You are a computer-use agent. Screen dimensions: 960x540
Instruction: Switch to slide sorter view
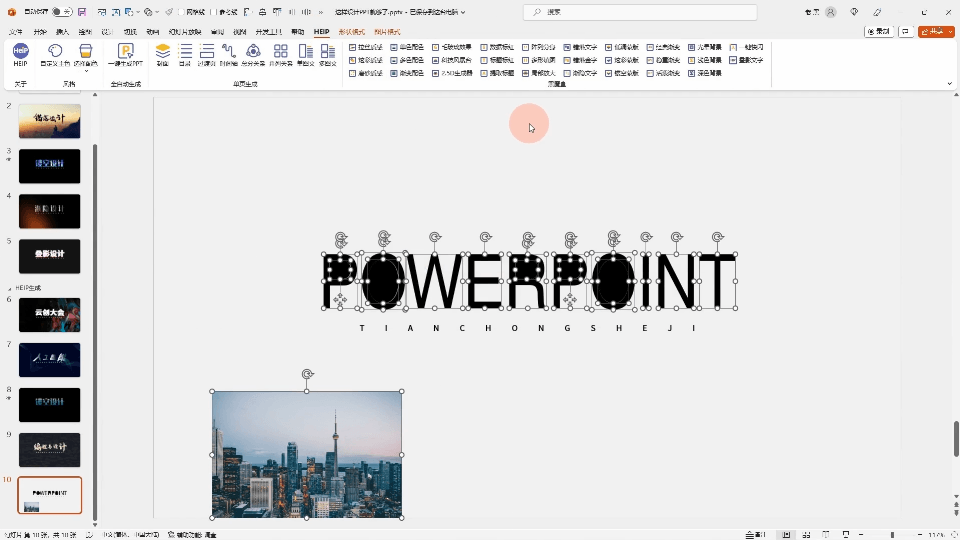coord(806,534)
